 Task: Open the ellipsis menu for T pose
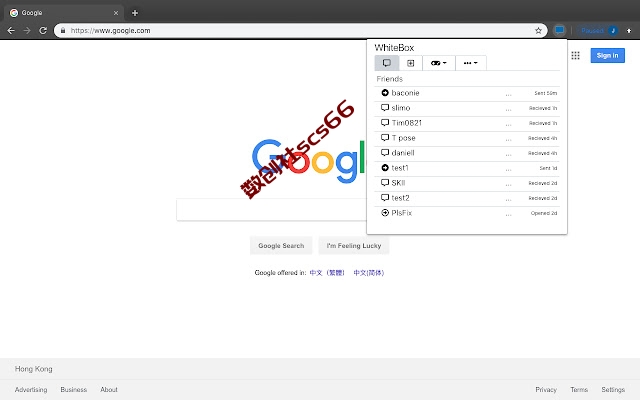(508, 140)
